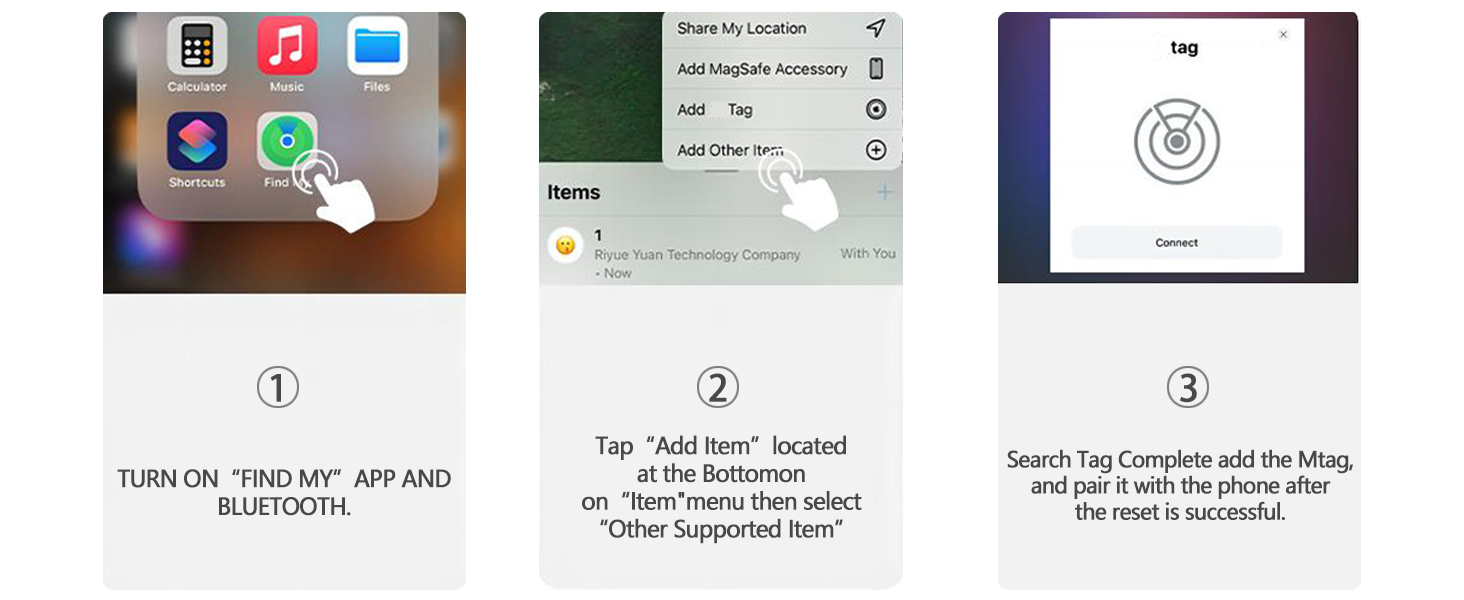The width and height of the screenshot is (1464, 600).
Task: Click the MagSafe accessory phone icon
Action: coord(876,69)
